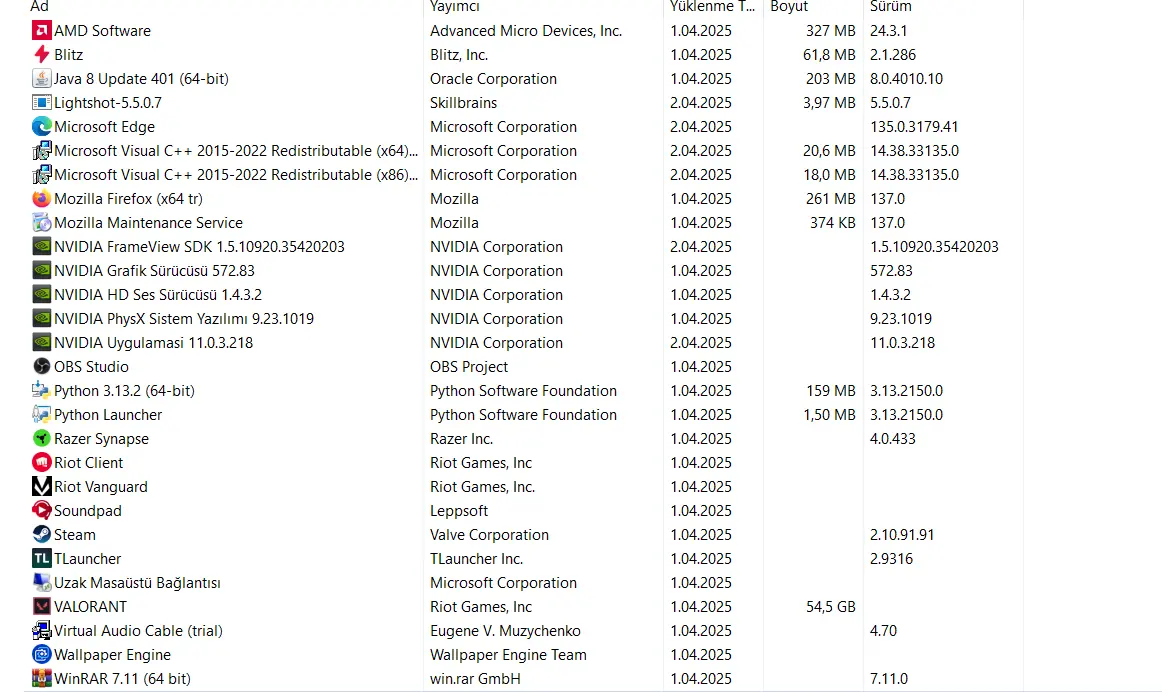Viewport: 1162px width, 692px height.
Task: Select the Steam program name
Action: point(75,535)
